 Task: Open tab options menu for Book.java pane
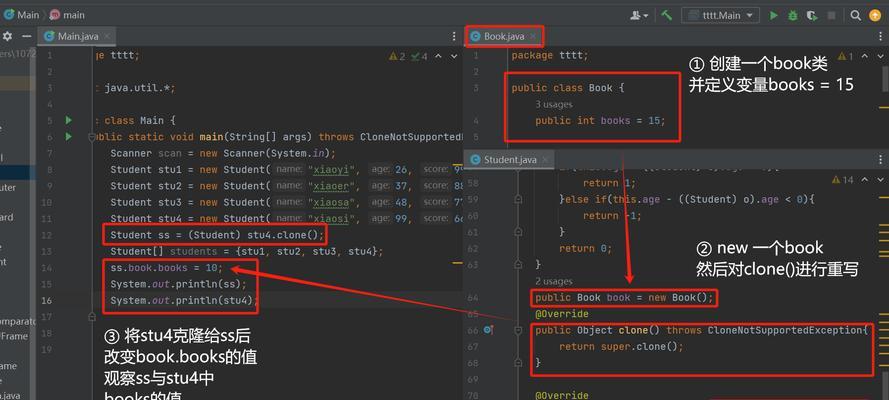pyautogui.click(x=880, y=36)
